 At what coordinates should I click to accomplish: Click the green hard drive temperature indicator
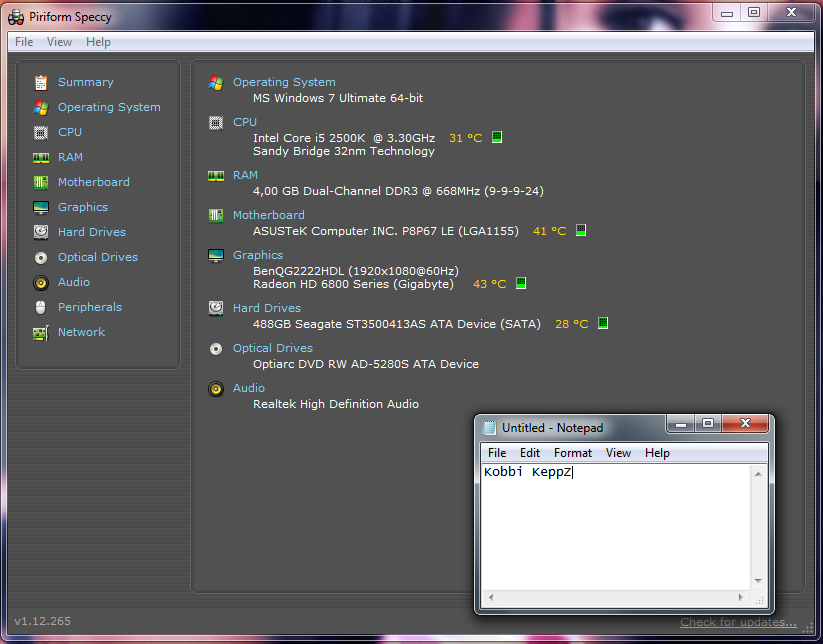[603, 323]
